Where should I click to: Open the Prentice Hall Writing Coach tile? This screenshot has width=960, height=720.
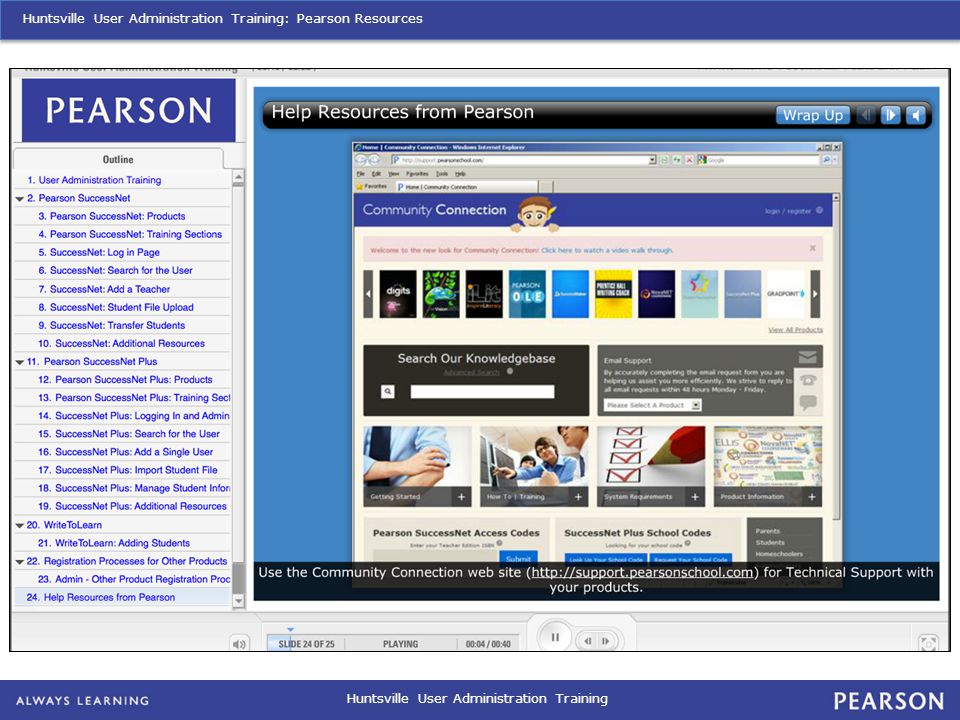click(x=613, y=294)
